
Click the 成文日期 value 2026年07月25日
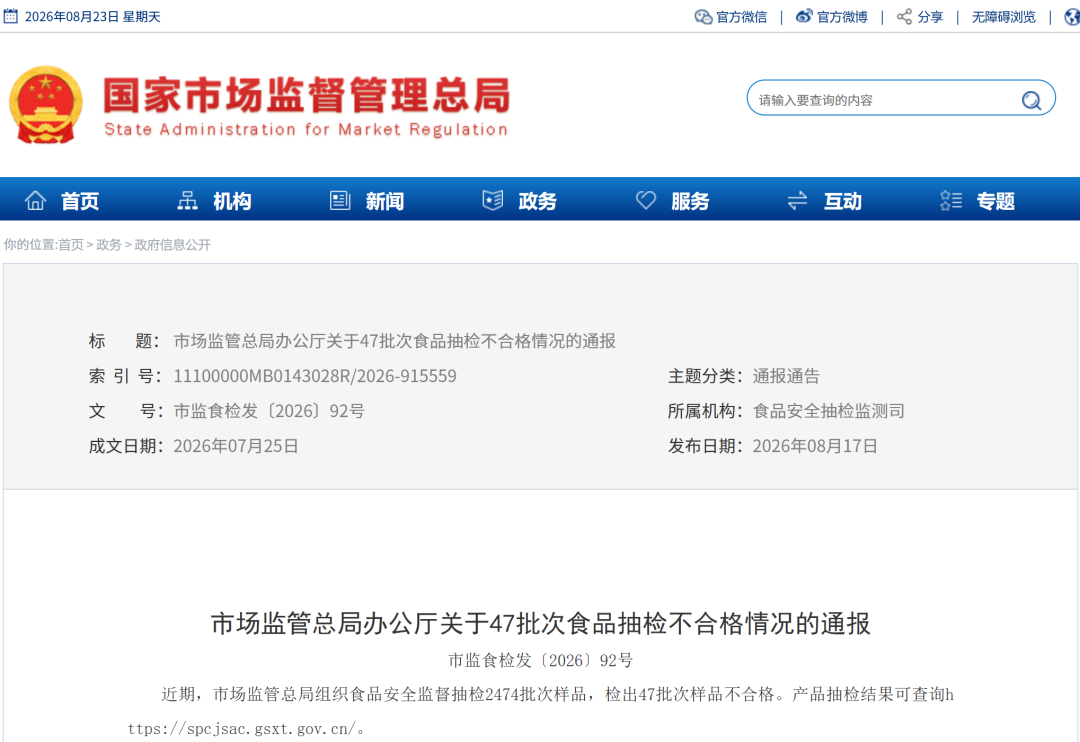click(236, 446)
